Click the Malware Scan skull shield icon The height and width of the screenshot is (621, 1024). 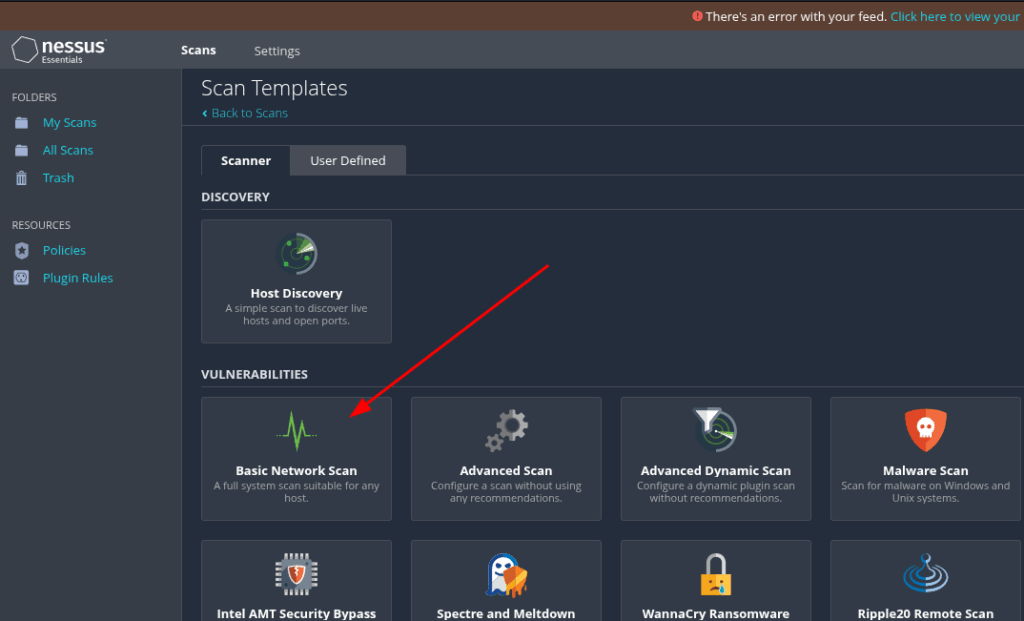click(x=925, y=431)
